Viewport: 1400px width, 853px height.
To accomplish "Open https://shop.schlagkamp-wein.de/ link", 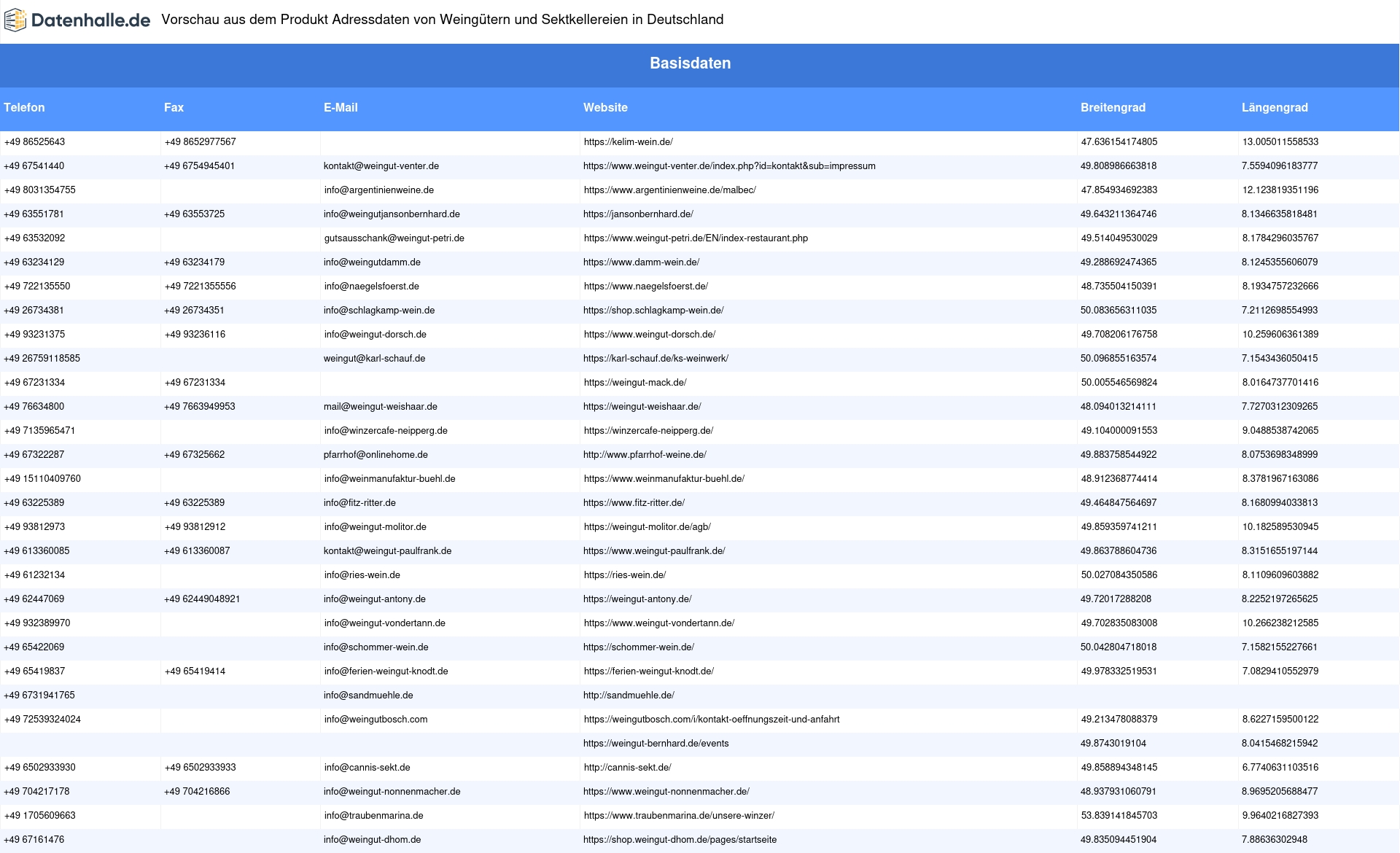I will (x=653, y=311).
